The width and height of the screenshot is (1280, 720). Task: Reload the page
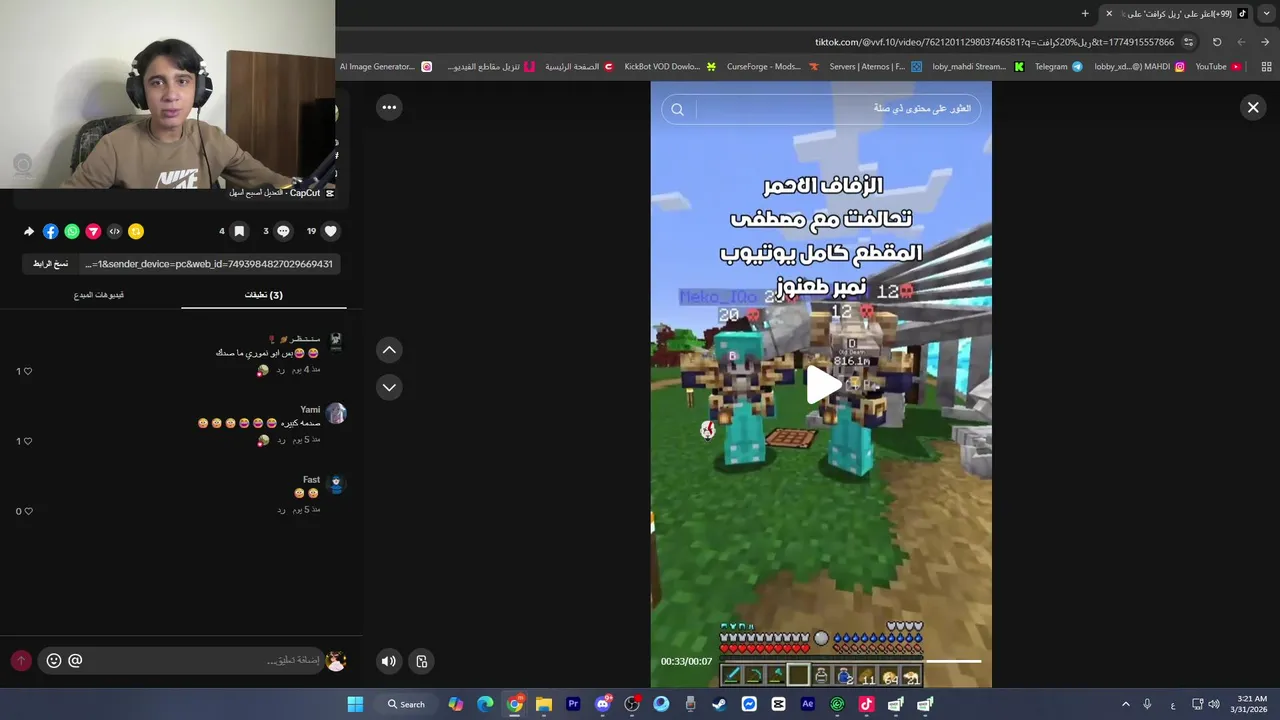pyautogui.click(x=1217, y=42)
